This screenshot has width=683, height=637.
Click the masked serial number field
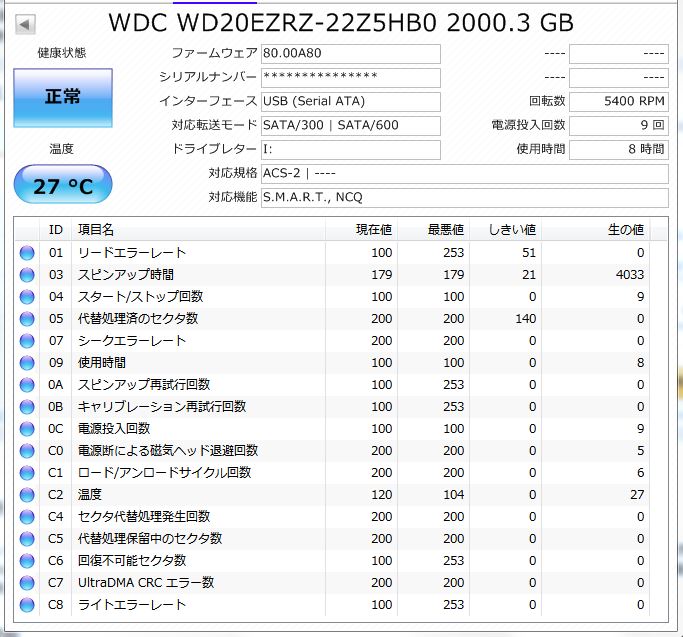pyautogui.click(x=351, y=78)
